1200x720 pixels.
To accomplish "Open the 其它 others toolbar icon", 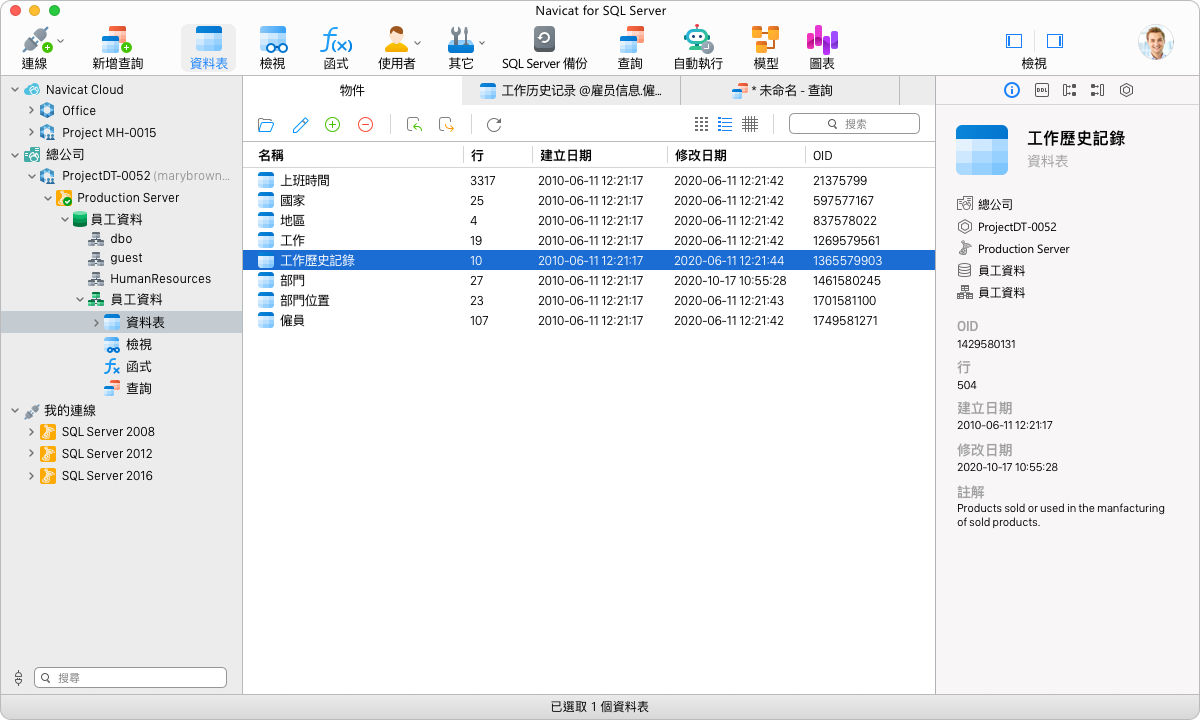I will click(461, 41).
